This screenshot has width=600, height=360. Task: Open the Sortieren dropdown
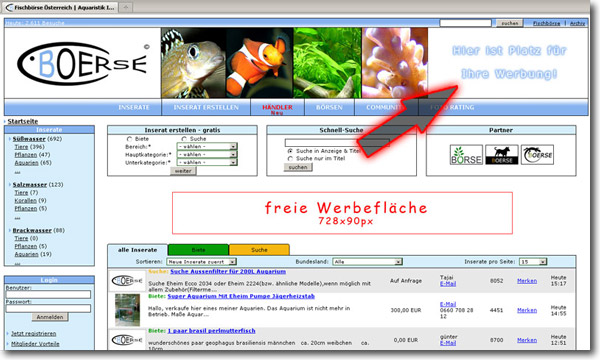tap(202, 262)
